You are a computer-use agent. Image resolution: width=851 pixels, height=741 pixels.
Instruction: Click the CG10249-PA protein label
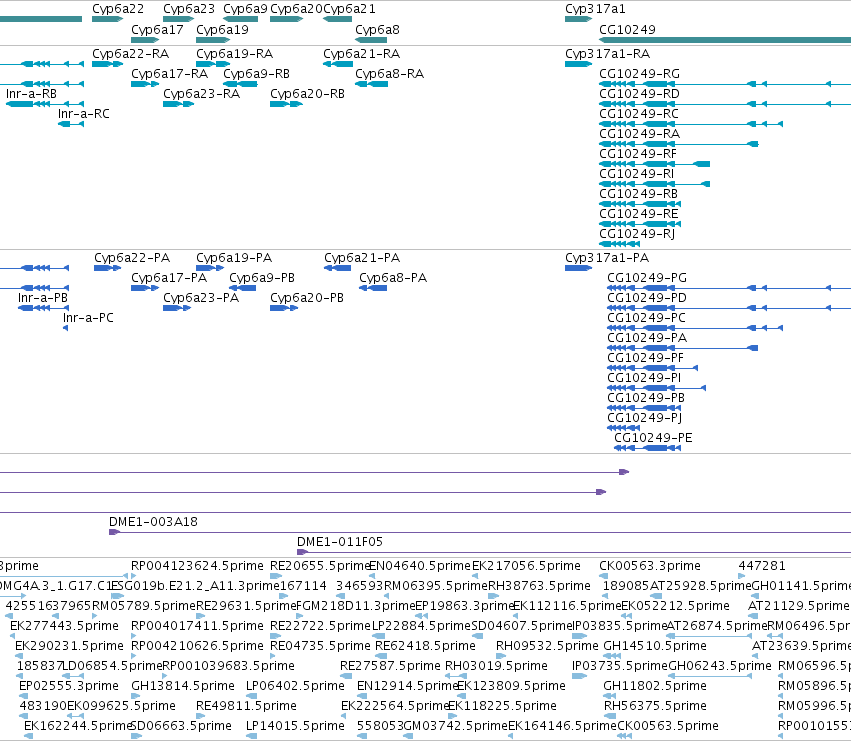point(647,338)
